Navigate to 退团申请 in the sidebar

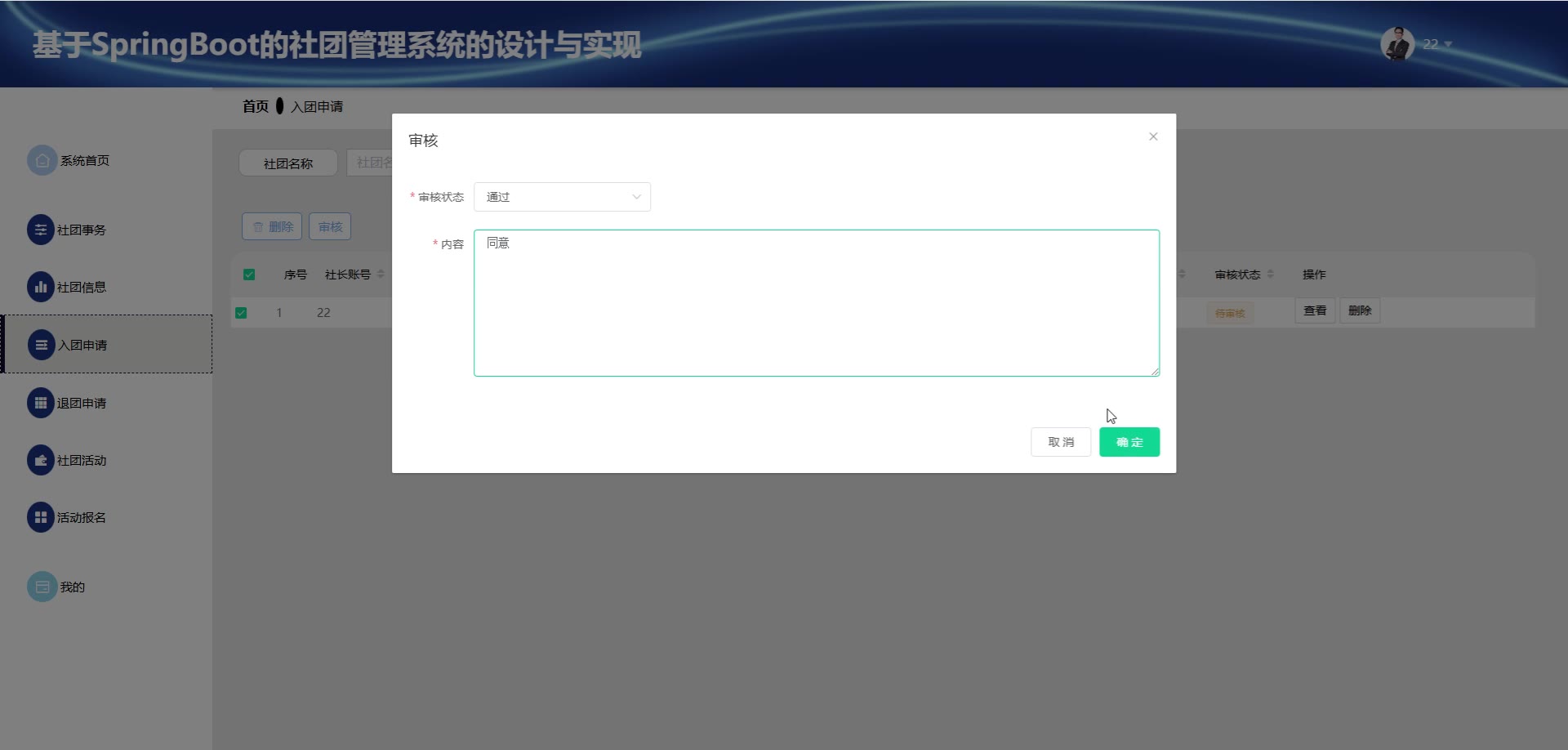[x=82, y=404]
